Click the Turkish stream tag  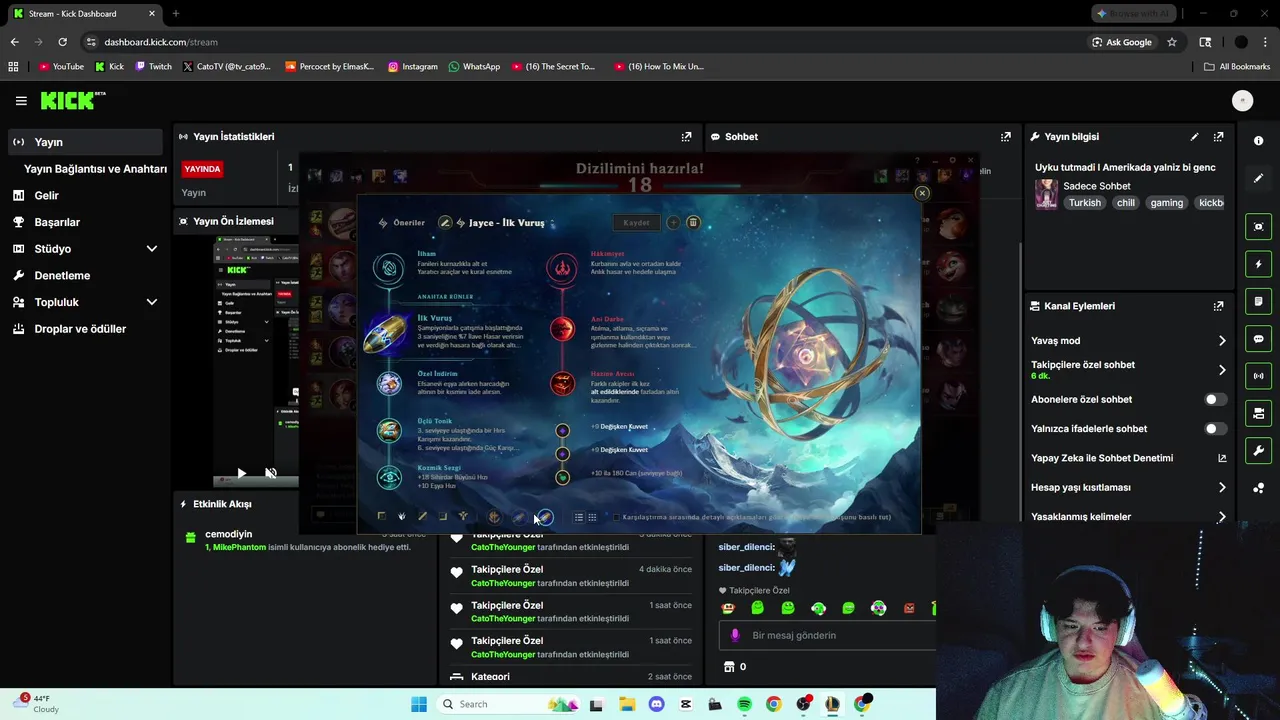tap(1084, 203)
